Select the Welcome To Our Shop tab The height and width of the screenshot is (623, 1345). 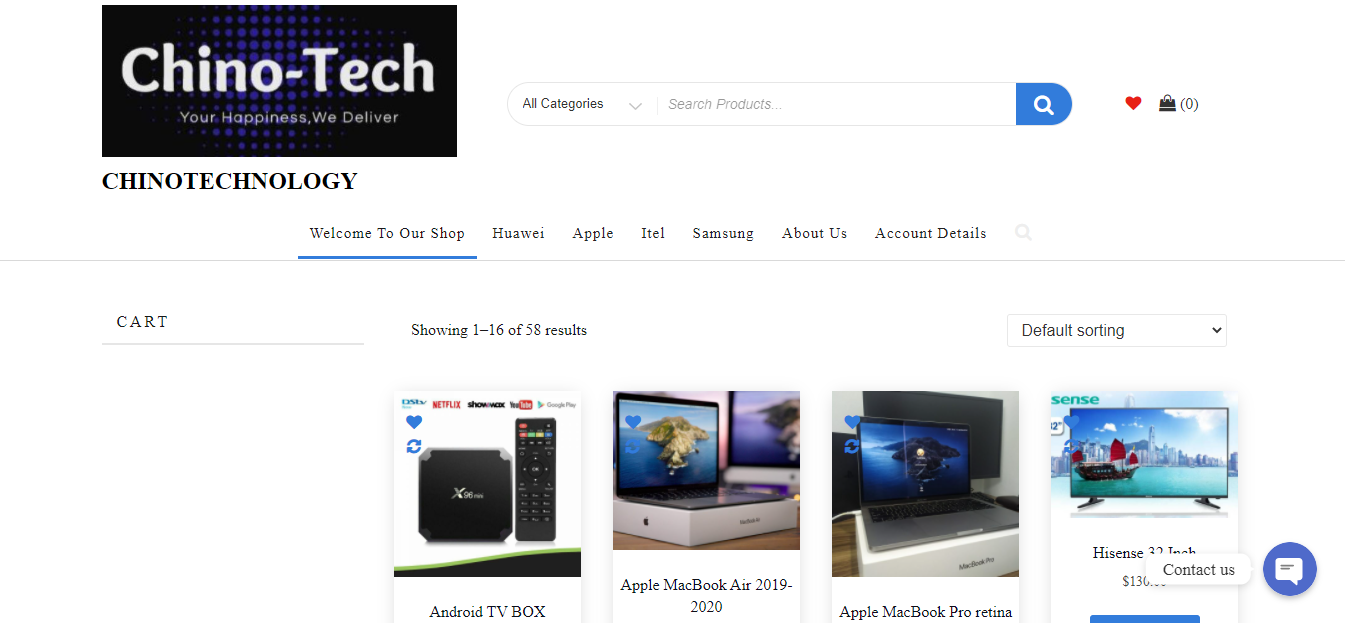(x=387, y=233)
